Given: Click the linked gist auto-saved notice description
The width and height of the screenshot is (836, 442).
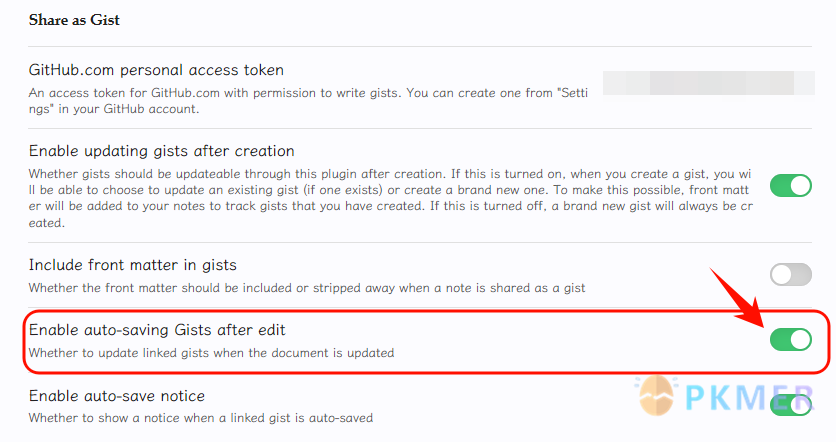Looking at the screenshot, I should coord(201,418).
